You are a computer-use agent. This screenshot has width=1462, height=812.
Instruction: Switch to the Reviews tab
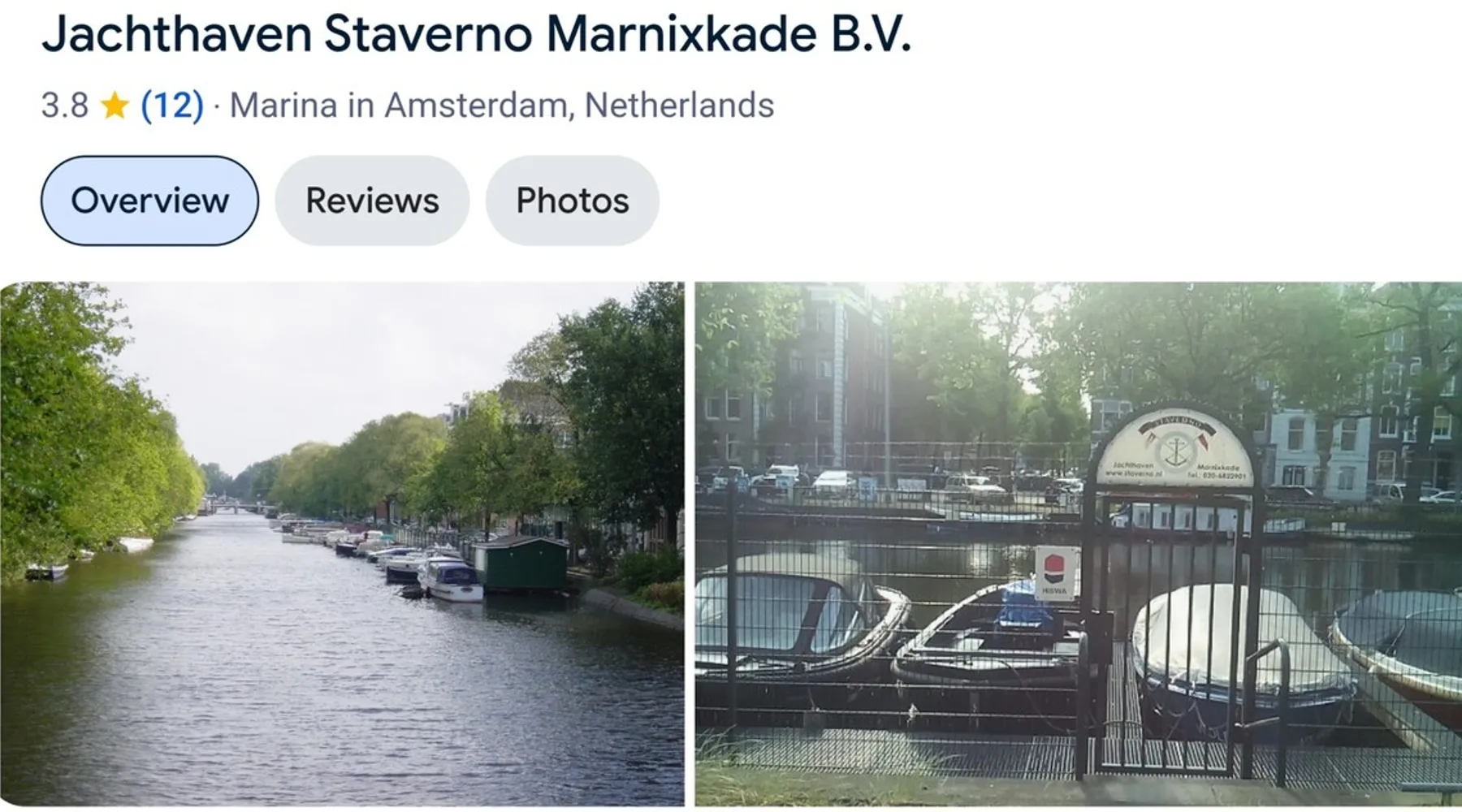[372, 201]
